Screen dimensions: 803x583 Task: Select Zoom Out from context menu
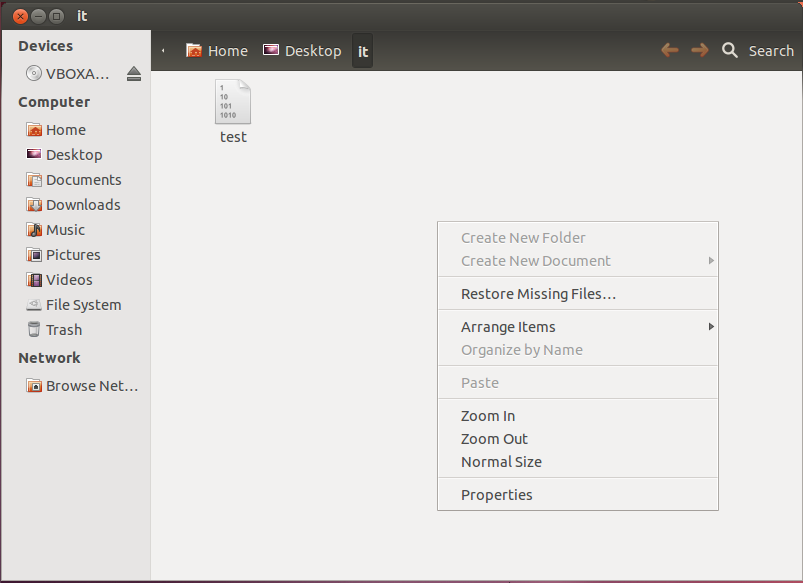578,439
